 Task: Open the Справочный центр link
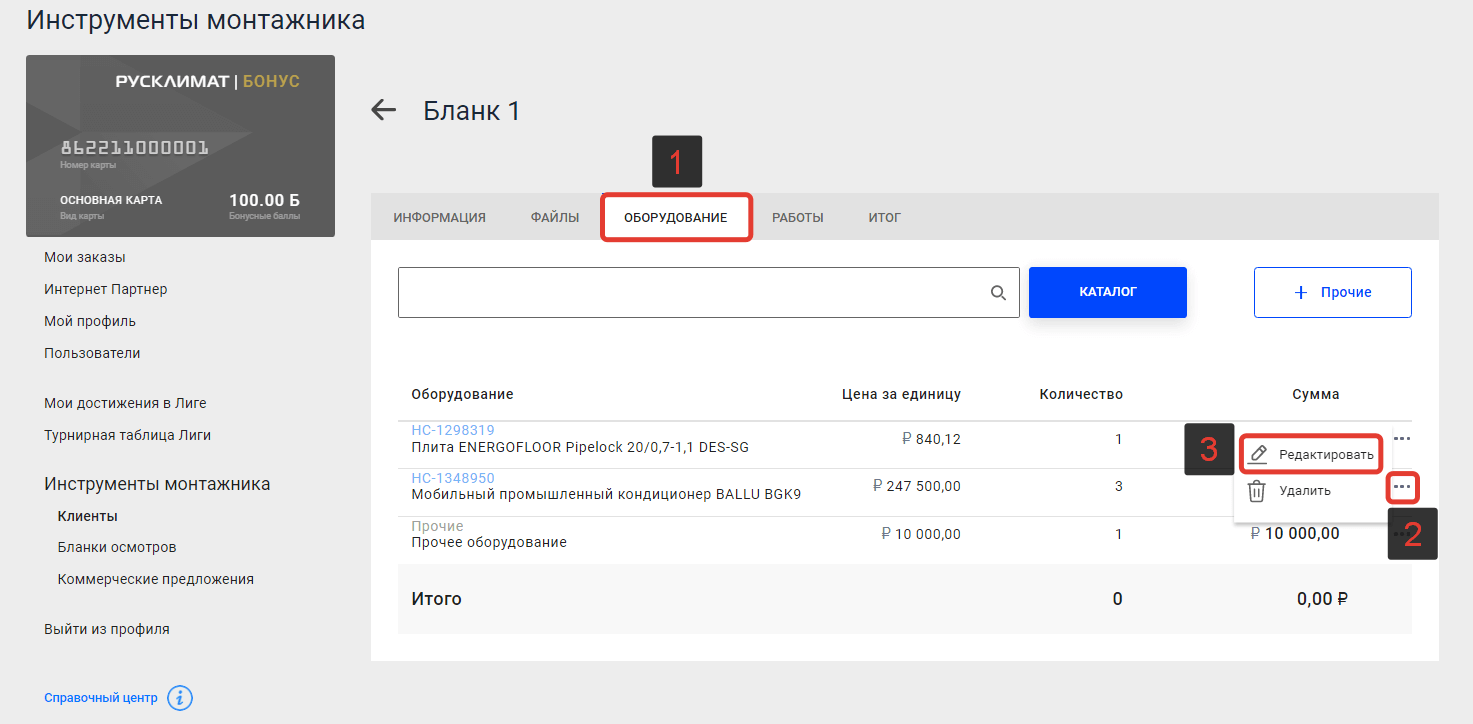[x=101, y=698]
